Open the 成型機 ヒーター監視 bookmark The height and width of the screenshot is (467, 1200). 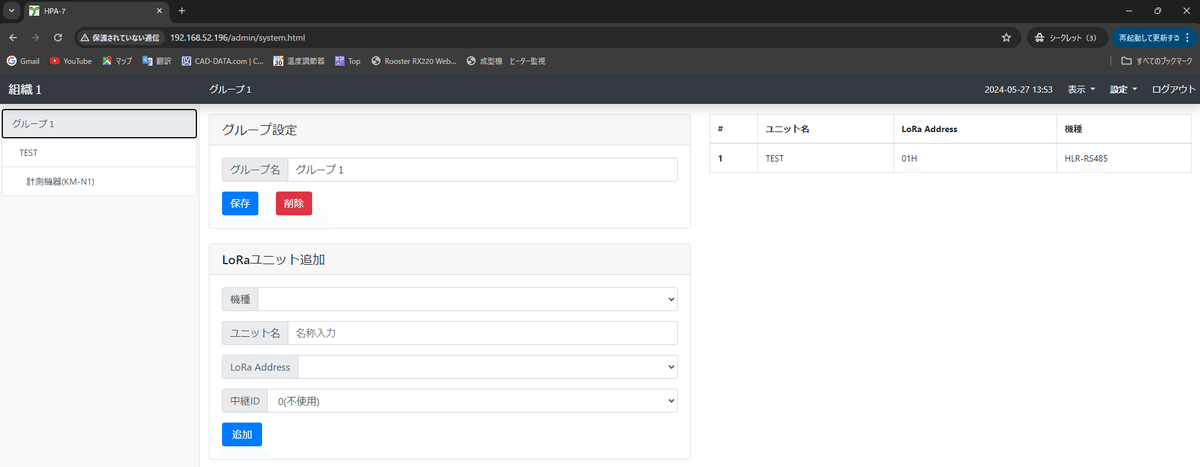506,61
